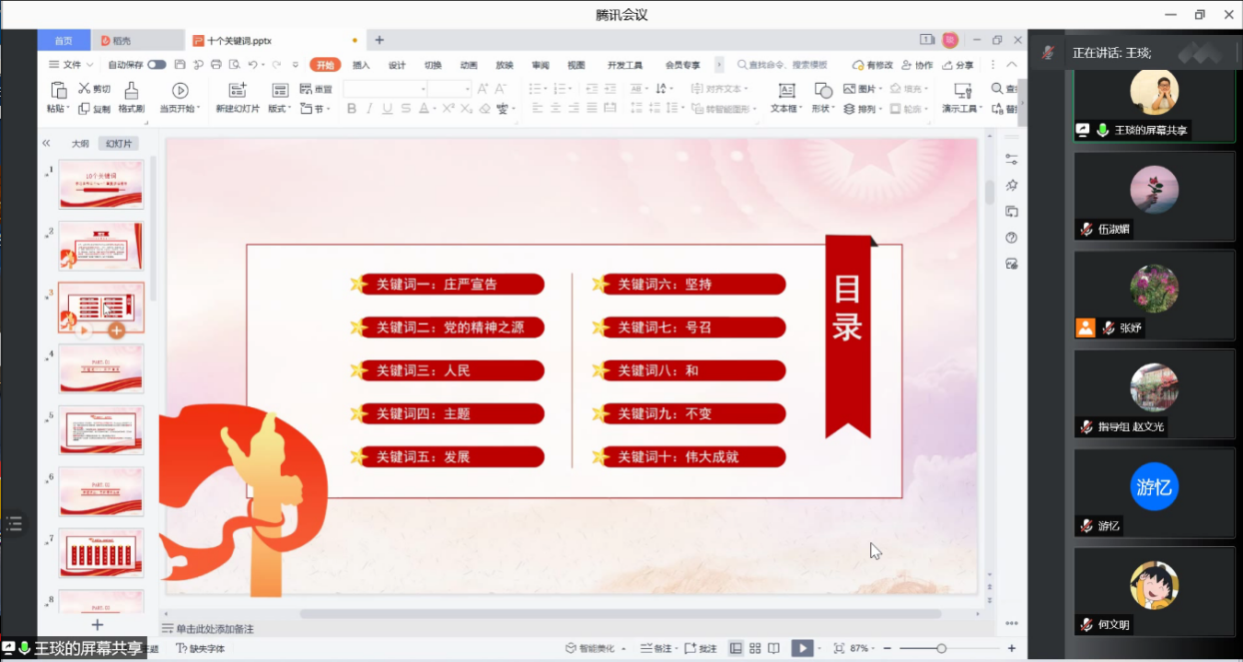
Task: Click the New Slide (新建幻灯片) icon
Action: (x=237, y=91)
